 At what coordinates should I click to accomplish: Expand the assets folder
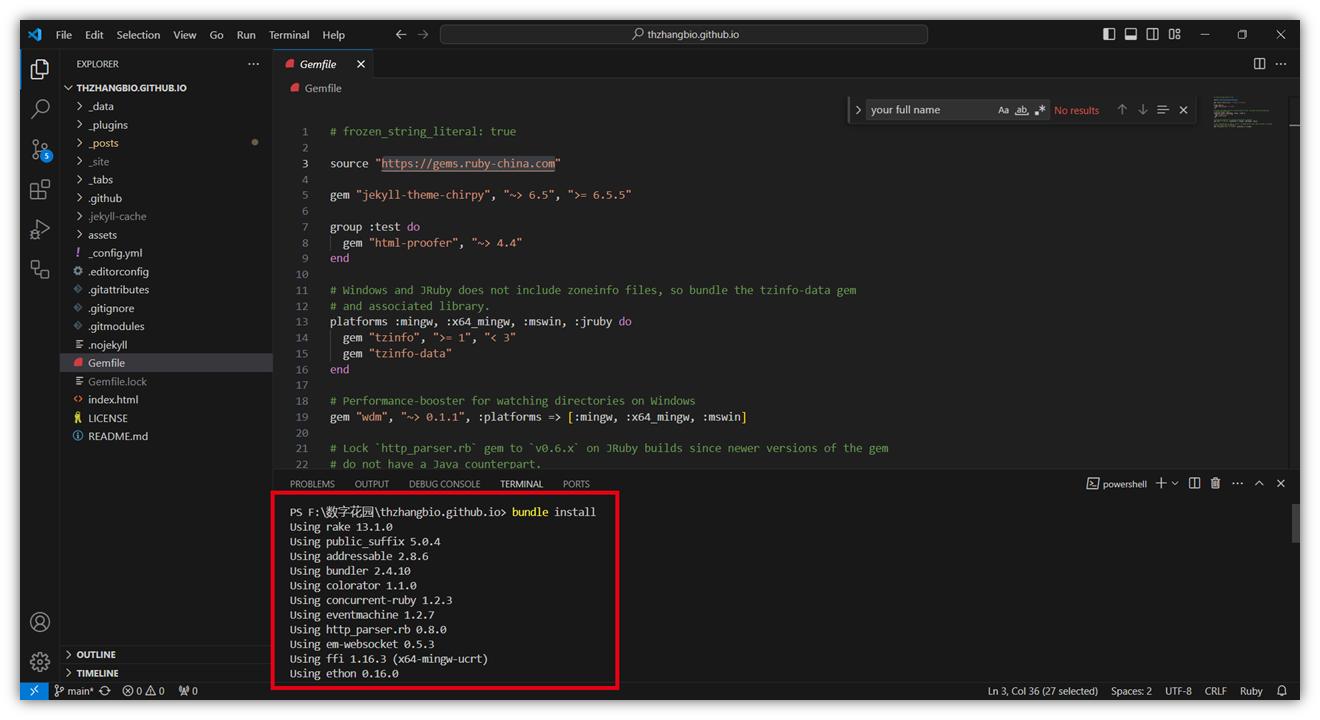(x=166, y=235)
